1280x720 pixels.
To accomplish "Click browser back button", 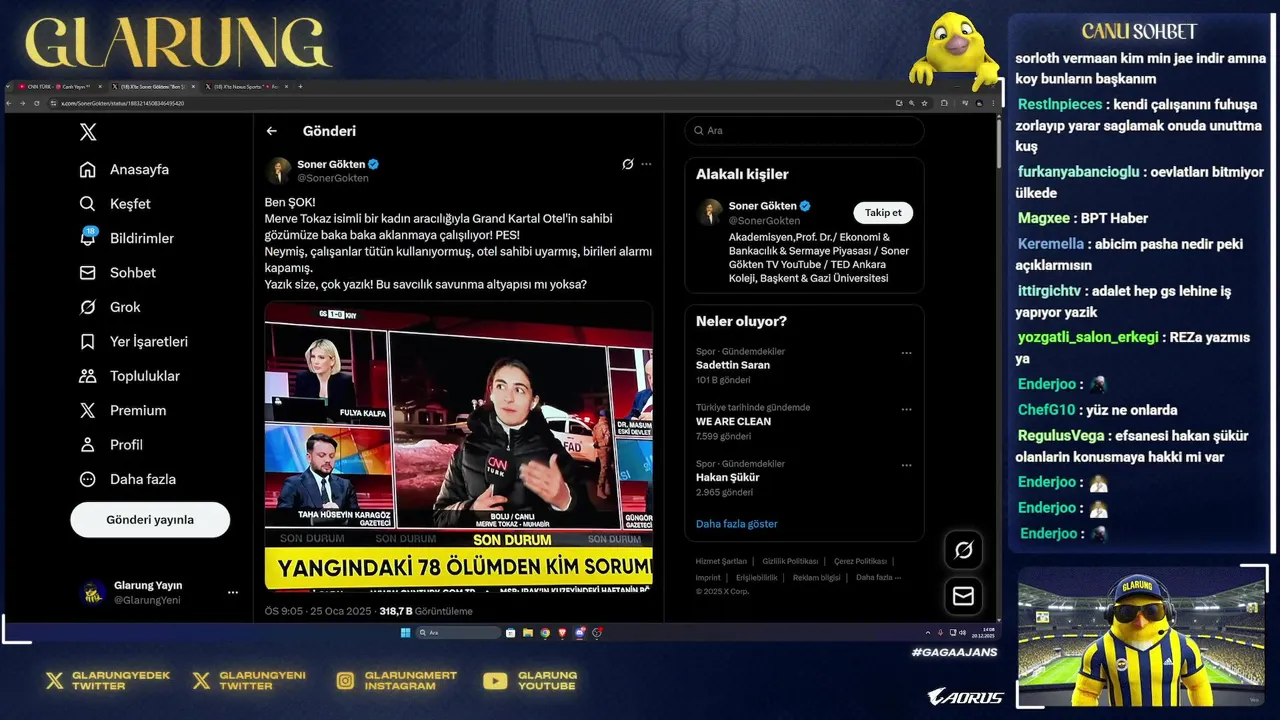I will click(x=8, y=103).
